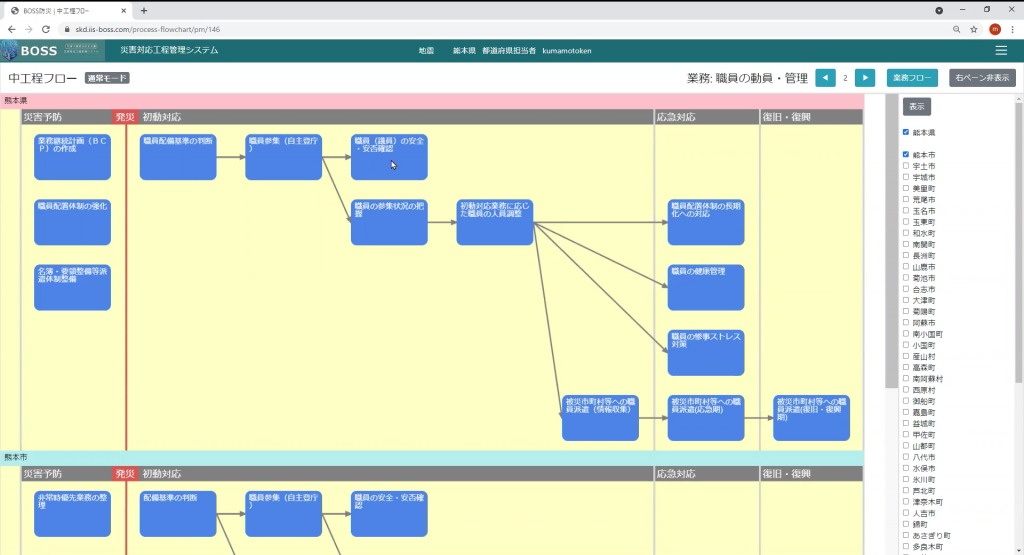Check the 八代市 checkbox
The image size is (1024, 555).
tap(906, 457)
